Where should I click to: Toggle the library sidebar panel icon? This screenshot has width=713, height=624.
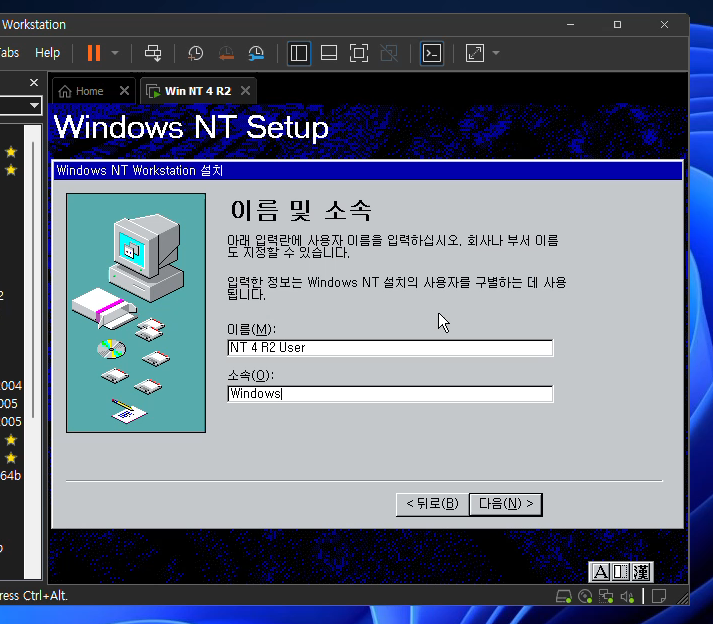coord(299,53)
